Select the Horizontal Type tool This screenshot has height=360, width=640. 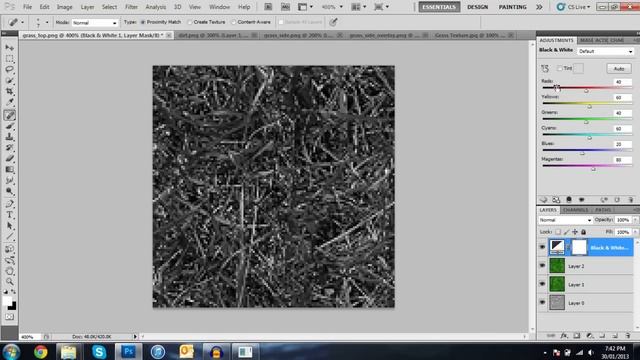(x=9, y=215)
